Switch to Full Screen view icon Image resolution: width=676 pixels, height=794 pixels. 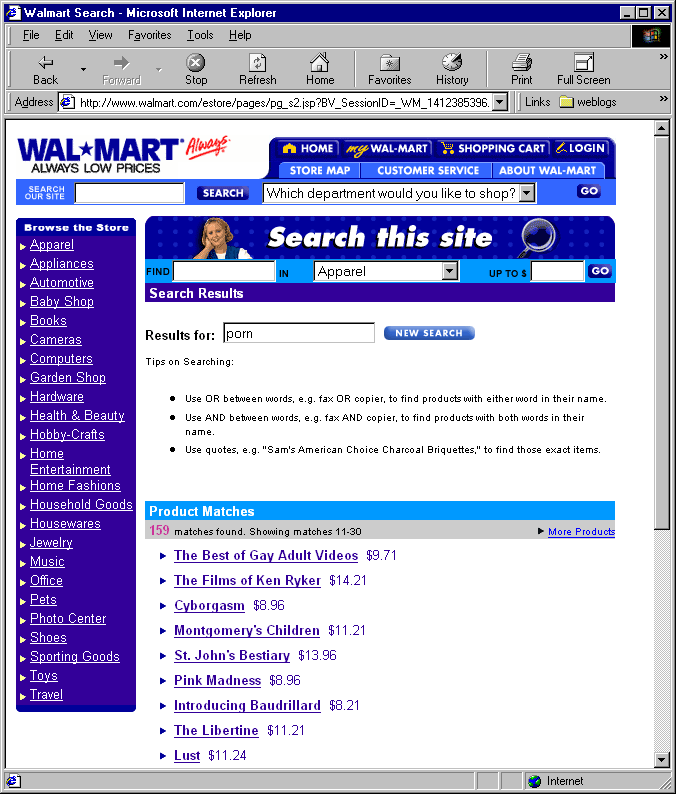click(583, 63)
